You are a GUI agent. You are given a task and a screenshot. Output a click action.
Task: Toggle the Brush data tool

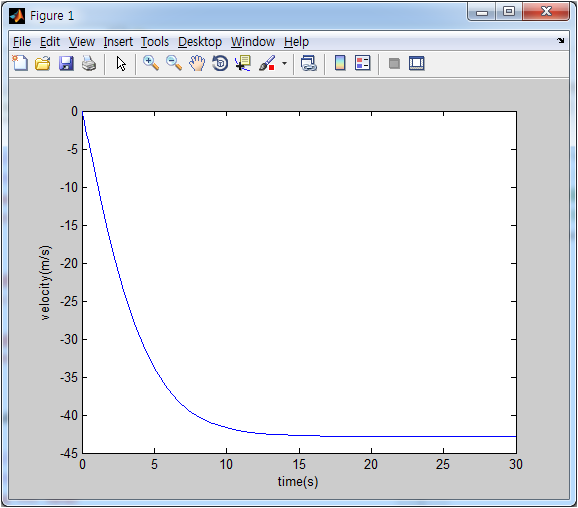click(x=267, y=63)
